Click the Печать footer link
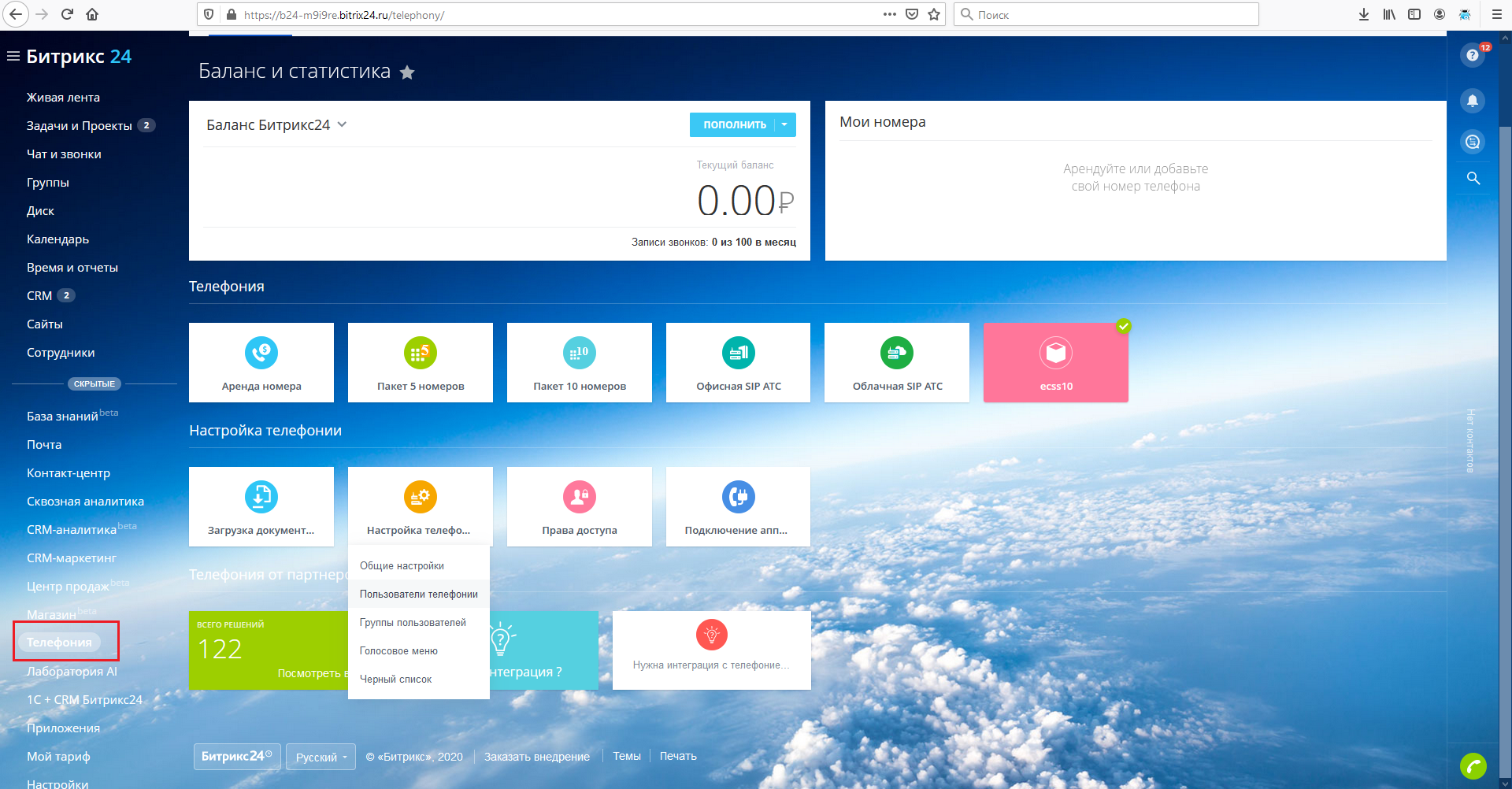This screenshot has height=789, width=1512. pyautogui.click(x=678, y=756)
